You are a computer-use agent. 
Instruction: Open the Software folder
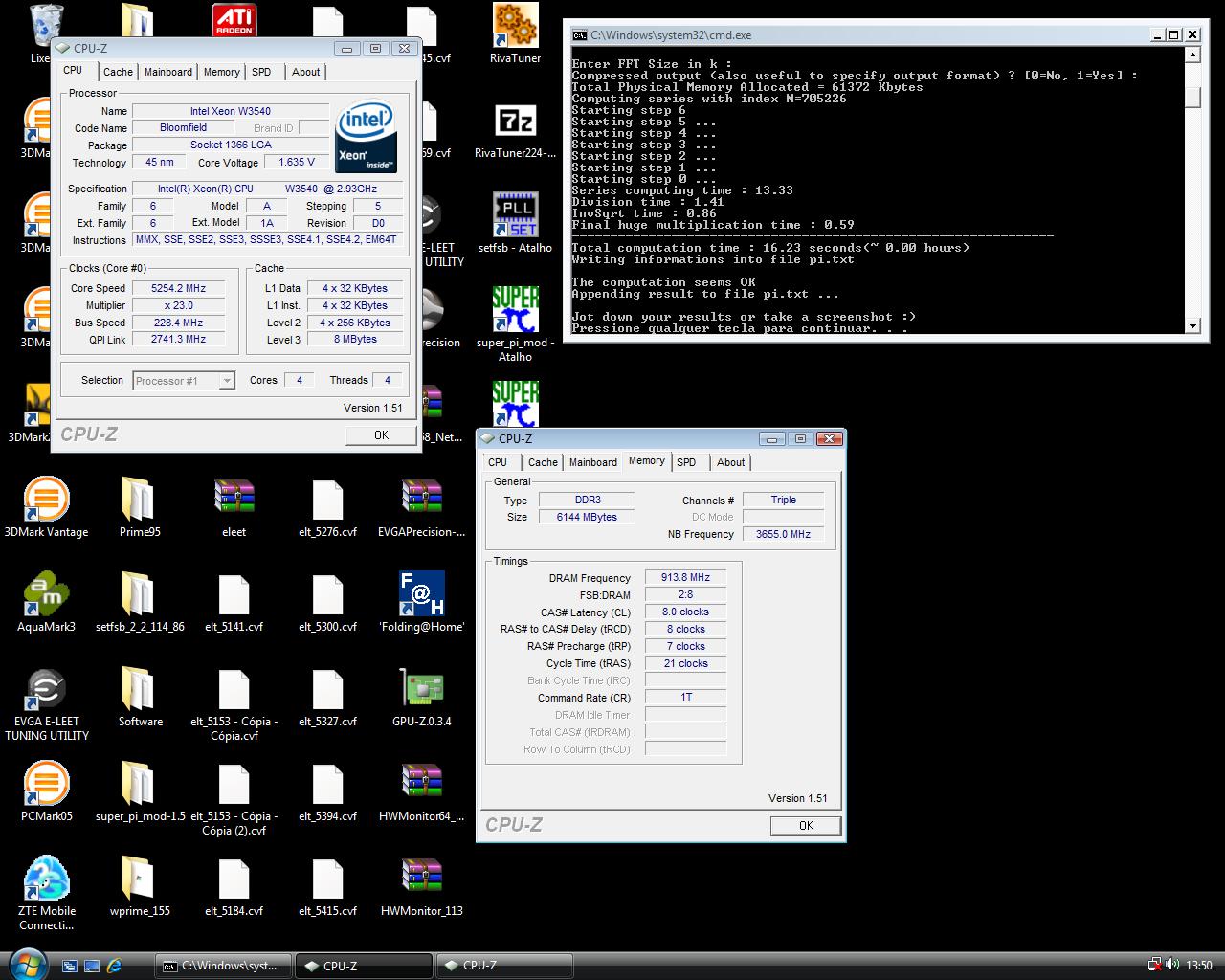pyautogui.click(x=140, y=698)
